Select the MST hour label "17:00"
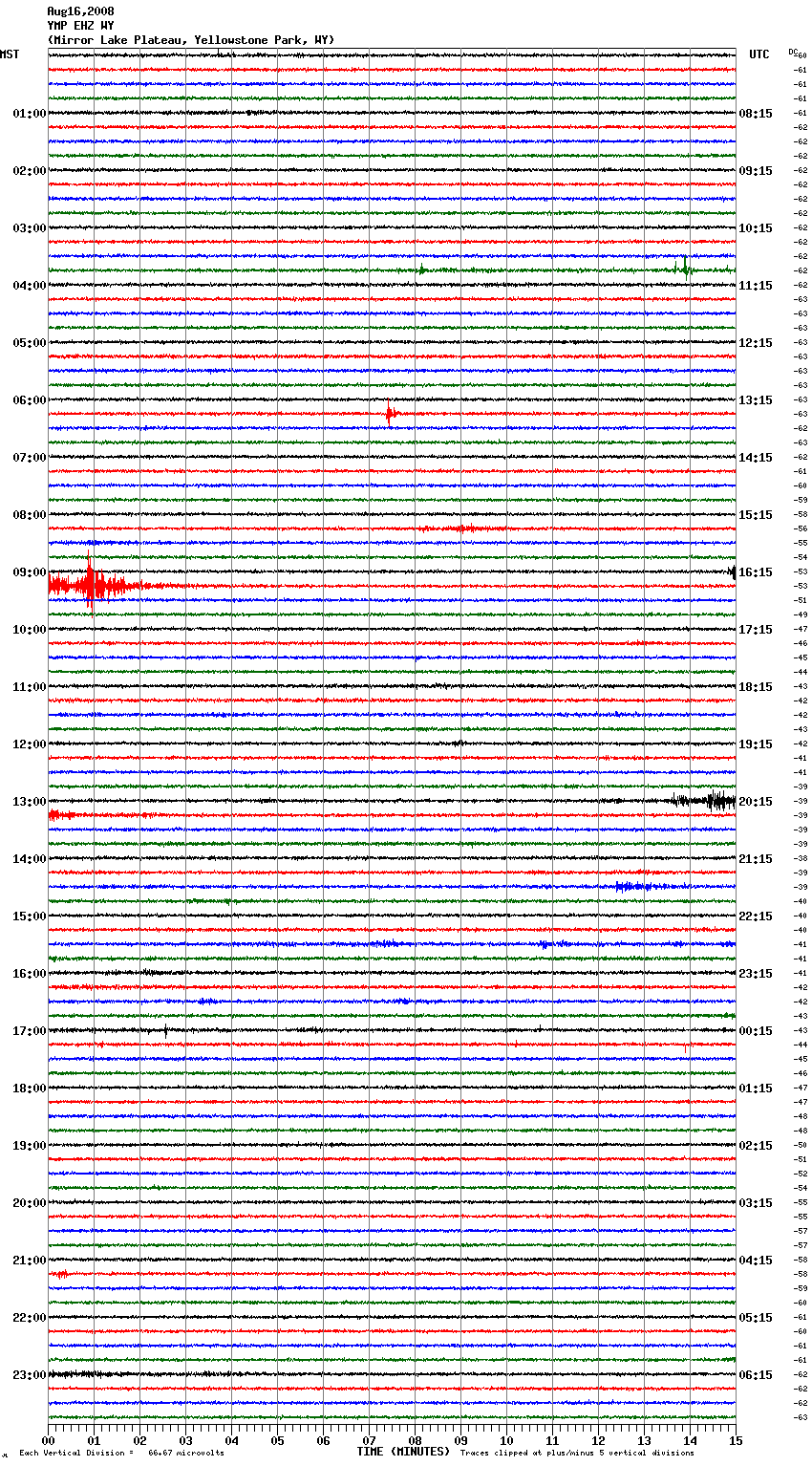Viewport: 812px width, 1466px height. 29,1031
